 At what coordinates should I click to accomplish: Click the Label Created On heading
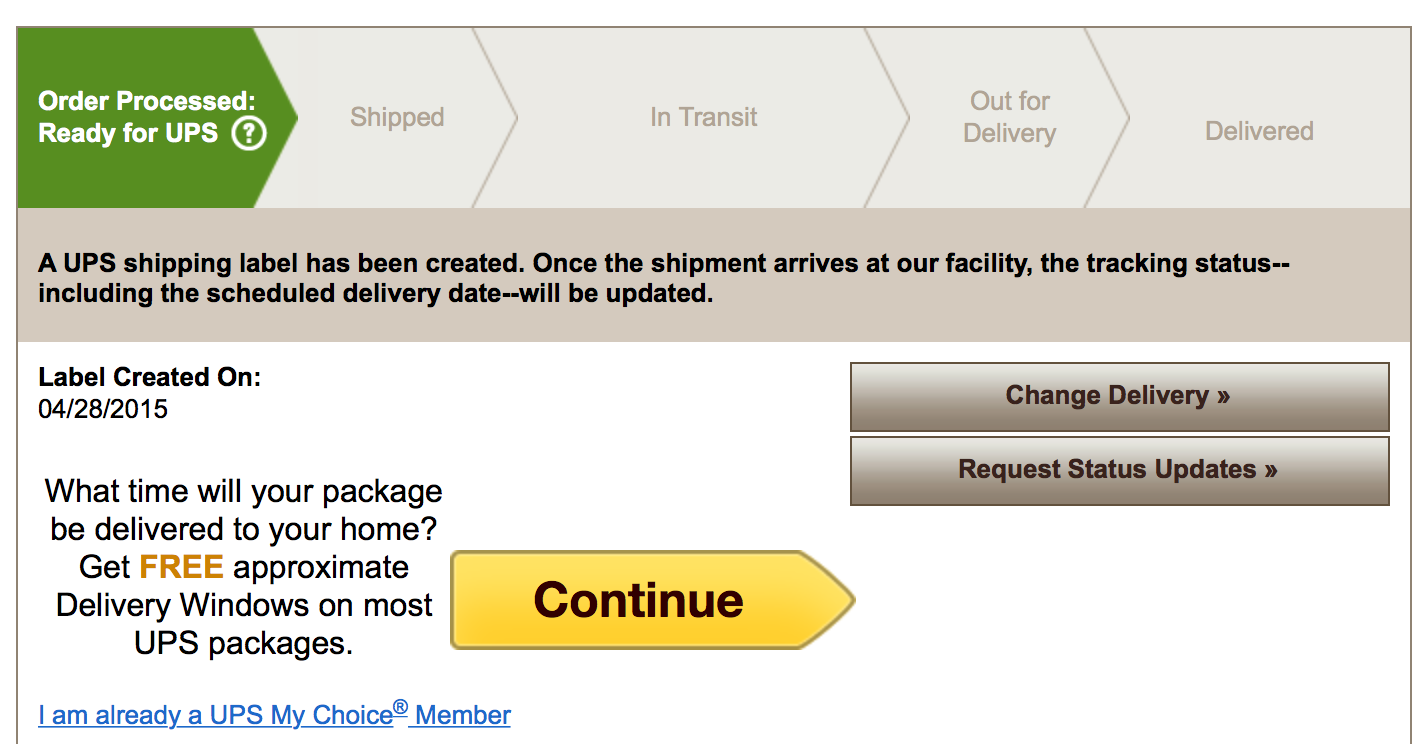click(149, 377)
